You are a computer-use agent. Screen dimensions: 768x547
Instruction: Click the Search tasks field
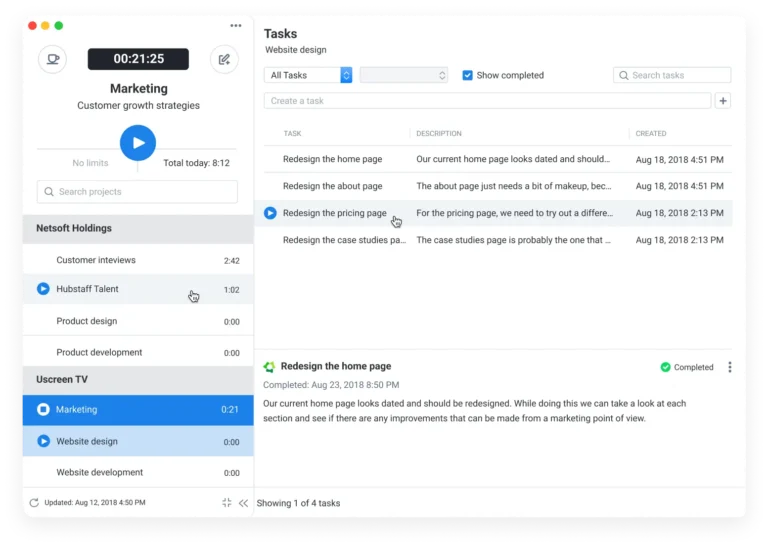coord(672,75)
